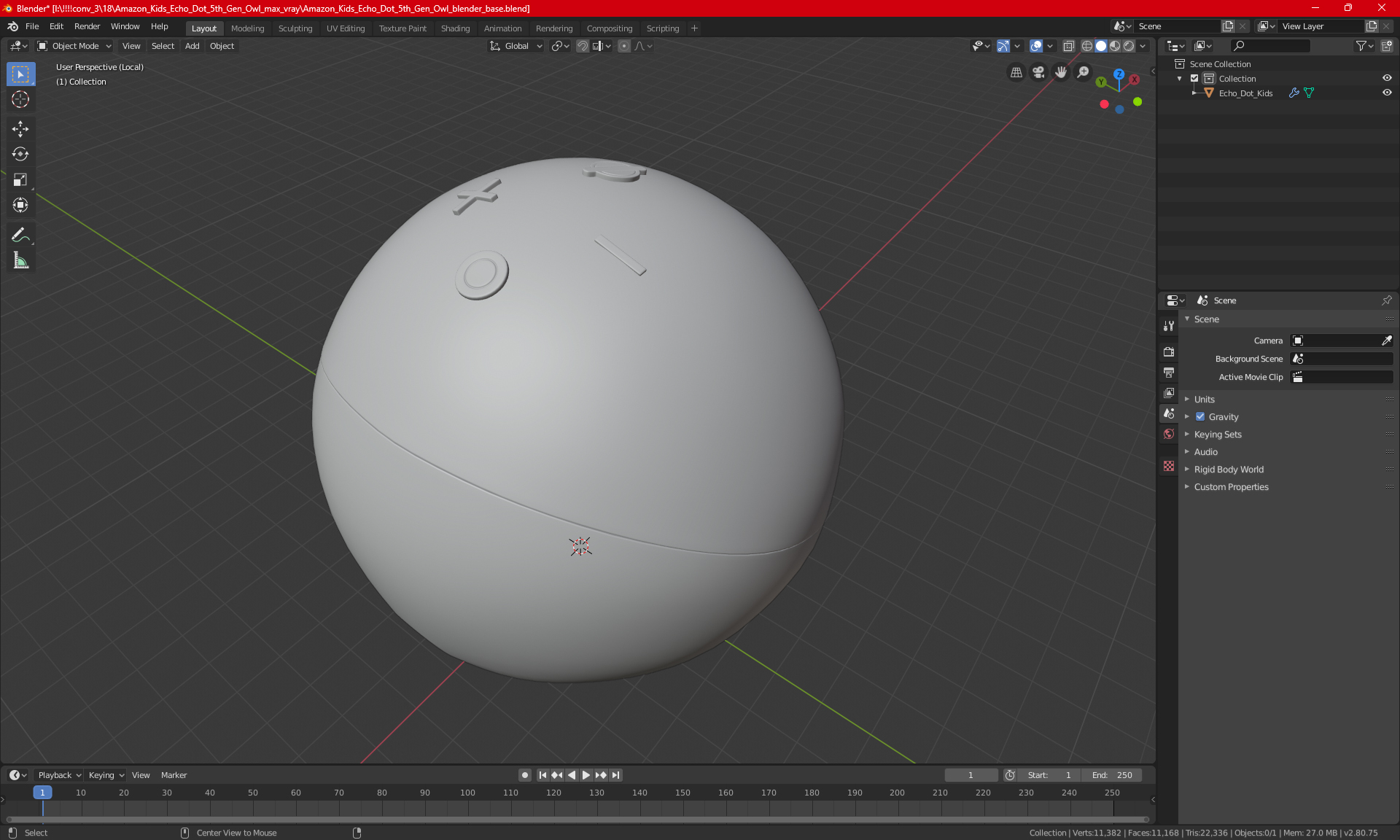This screenshot has width=1400, height=840.
Task: Select the Annotate pencil tool
Action: click(x=20, y=235)
